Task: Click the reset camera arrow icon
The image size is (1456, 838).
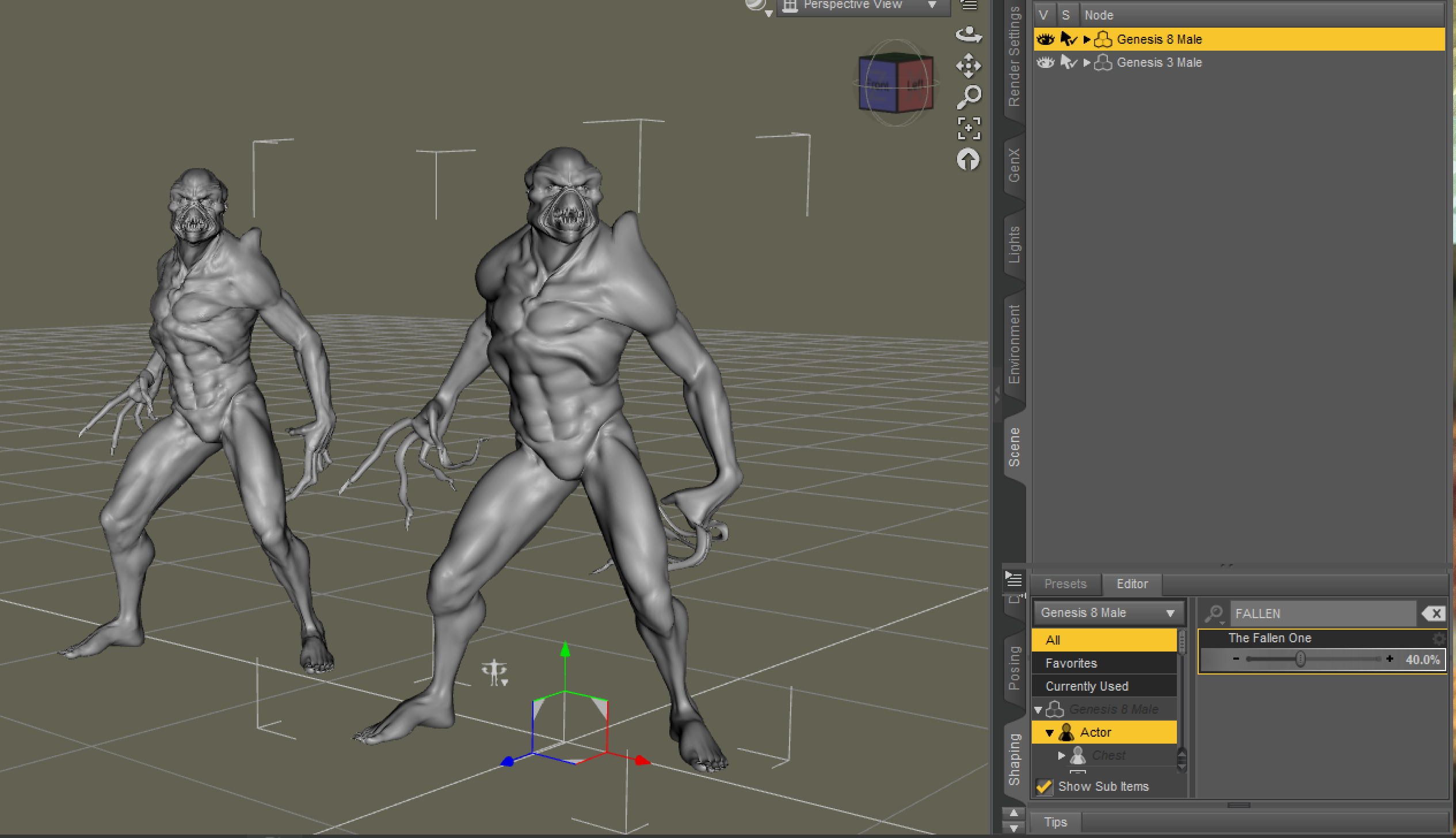Action: coord(969,159)
